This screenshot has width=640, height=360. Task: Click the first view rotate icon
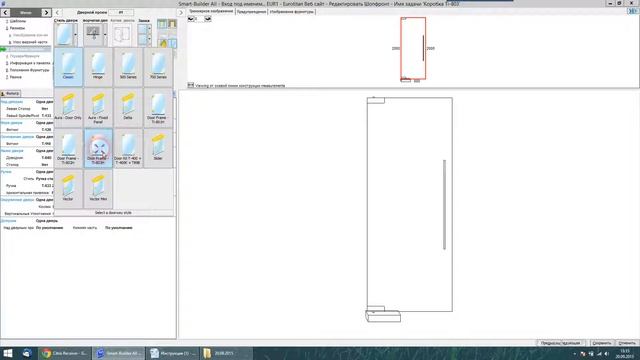pos(191,19)
